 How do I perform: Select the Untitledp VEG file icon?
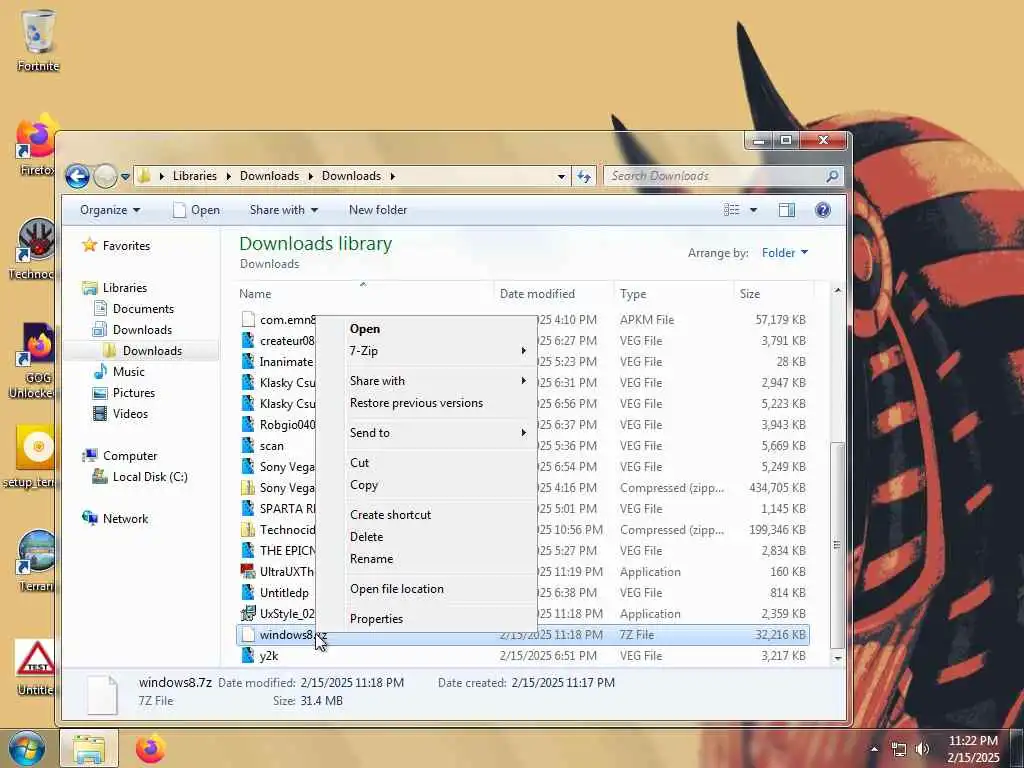coord(248,592)
